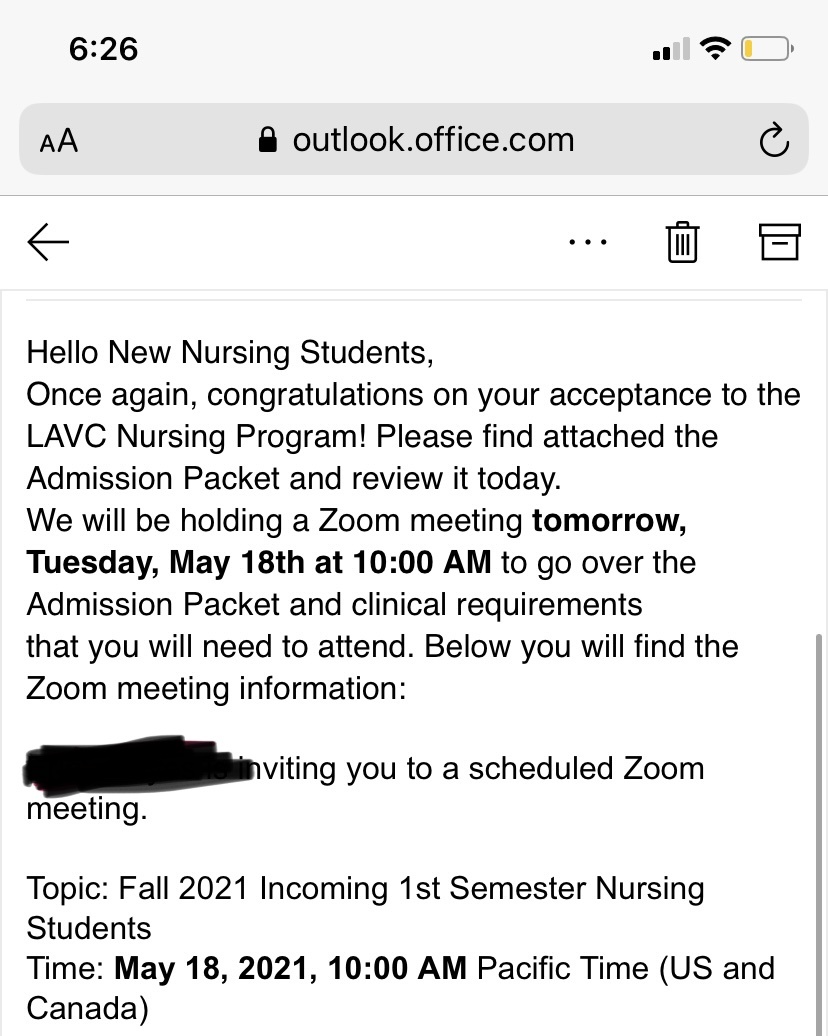Click the bold Tuesday, May 18th at 10:00 AM text
Screen dimensions: 828x1036
coord(258,562)
